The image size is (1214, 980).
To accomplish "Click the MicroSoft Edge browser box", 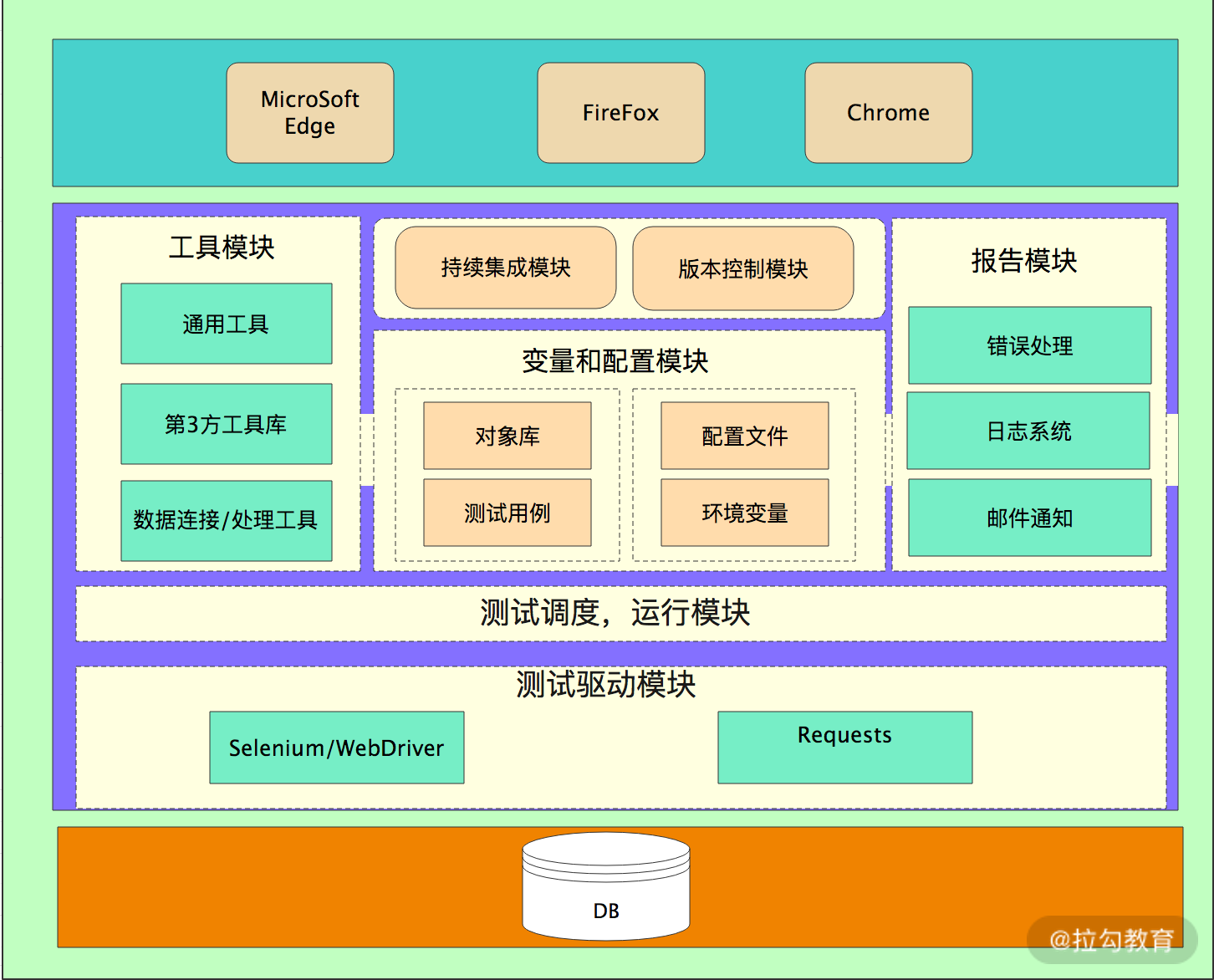I will pos(310,113).
